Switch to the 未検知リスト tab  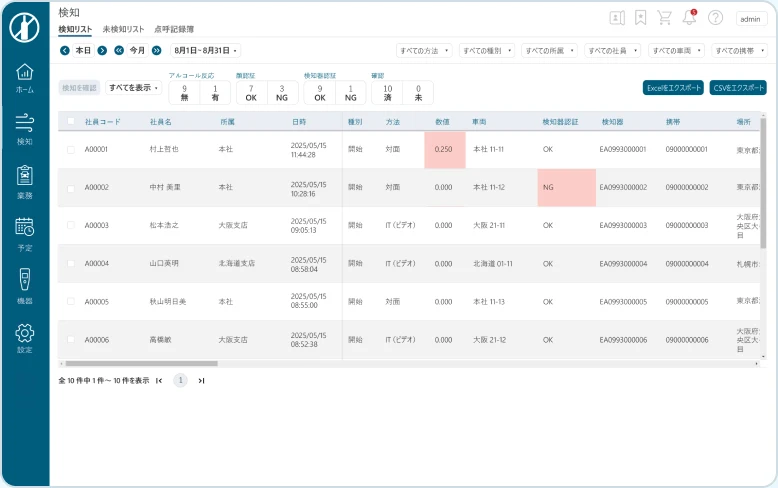click(123, 29)
